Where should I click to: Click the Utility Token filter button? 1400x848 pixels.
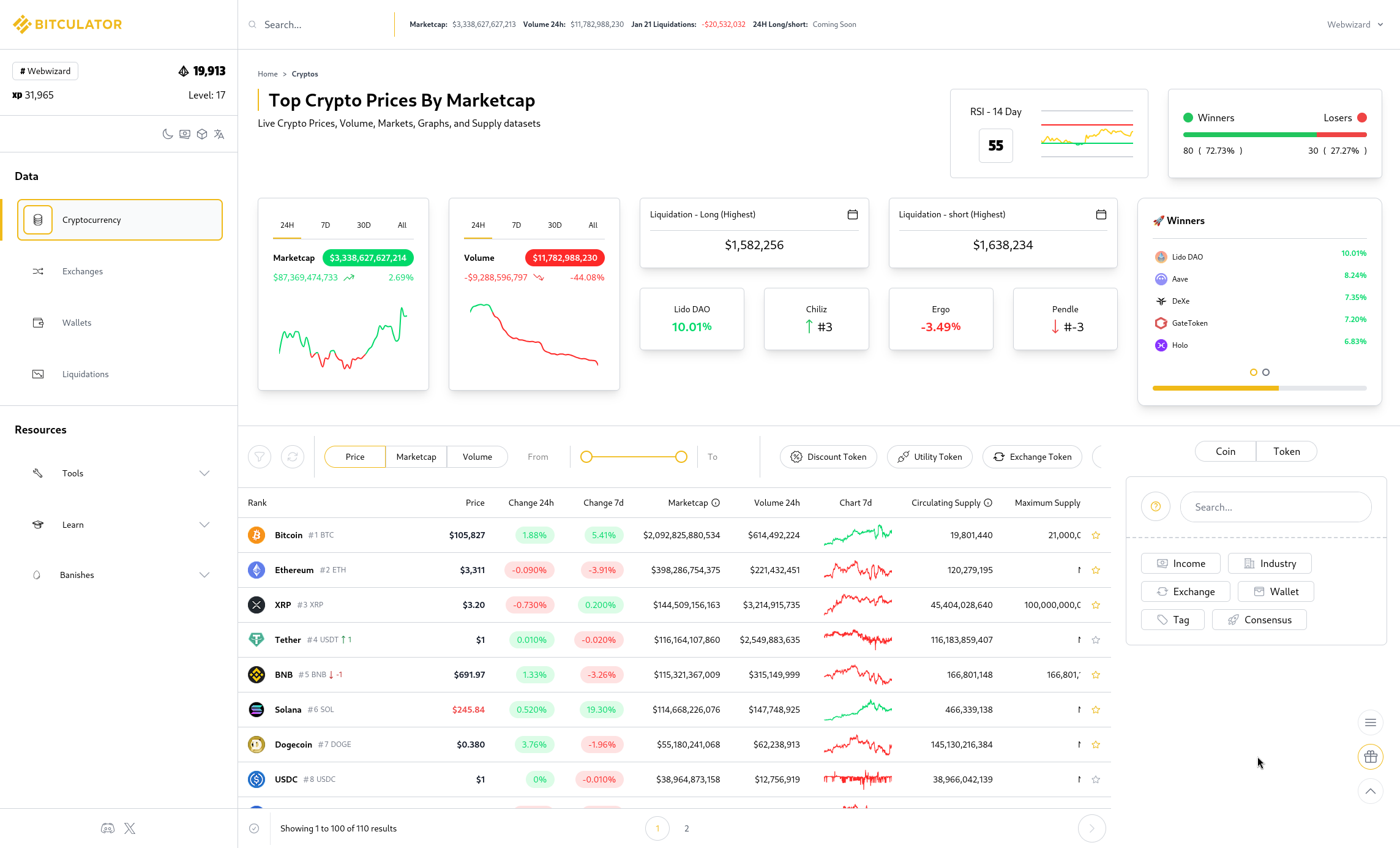click(x=930, y=457)
